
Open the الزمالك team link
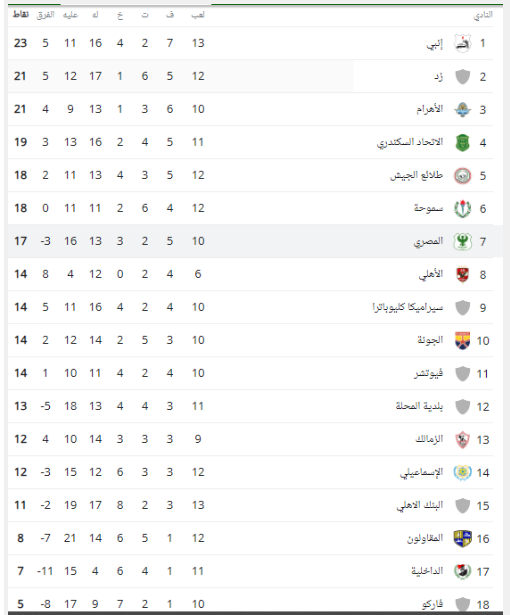pos(429,439)
